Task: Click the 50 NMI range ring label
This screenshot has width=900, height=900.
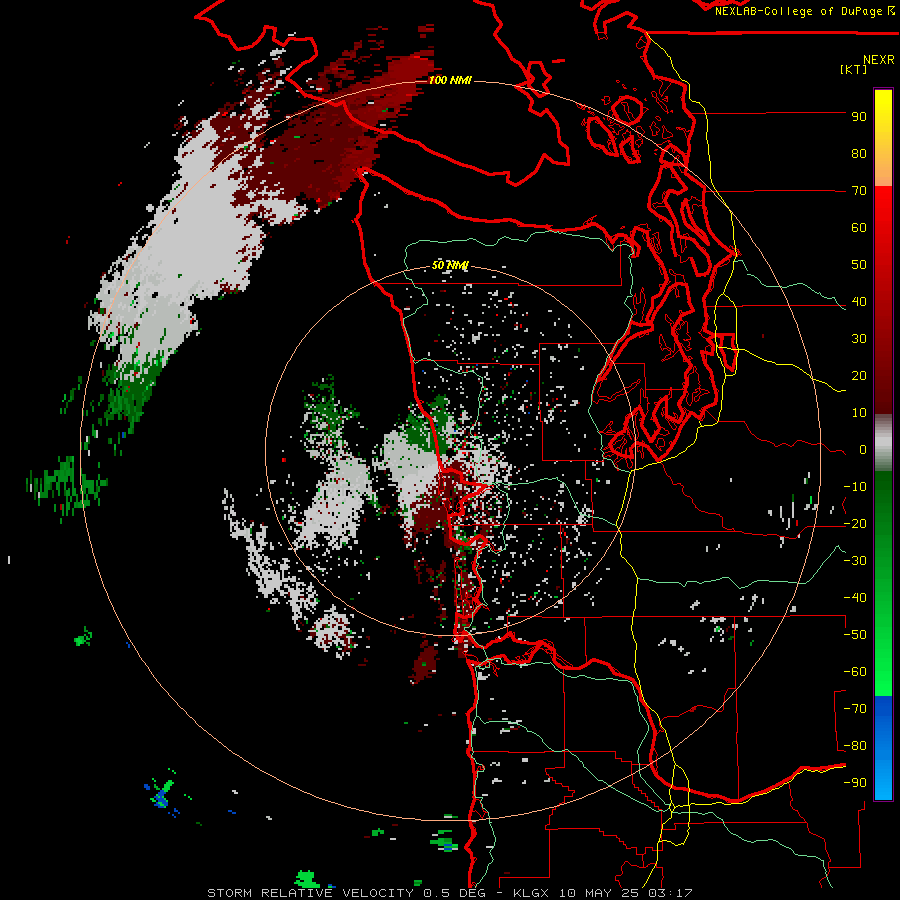Action: point(450,265)
